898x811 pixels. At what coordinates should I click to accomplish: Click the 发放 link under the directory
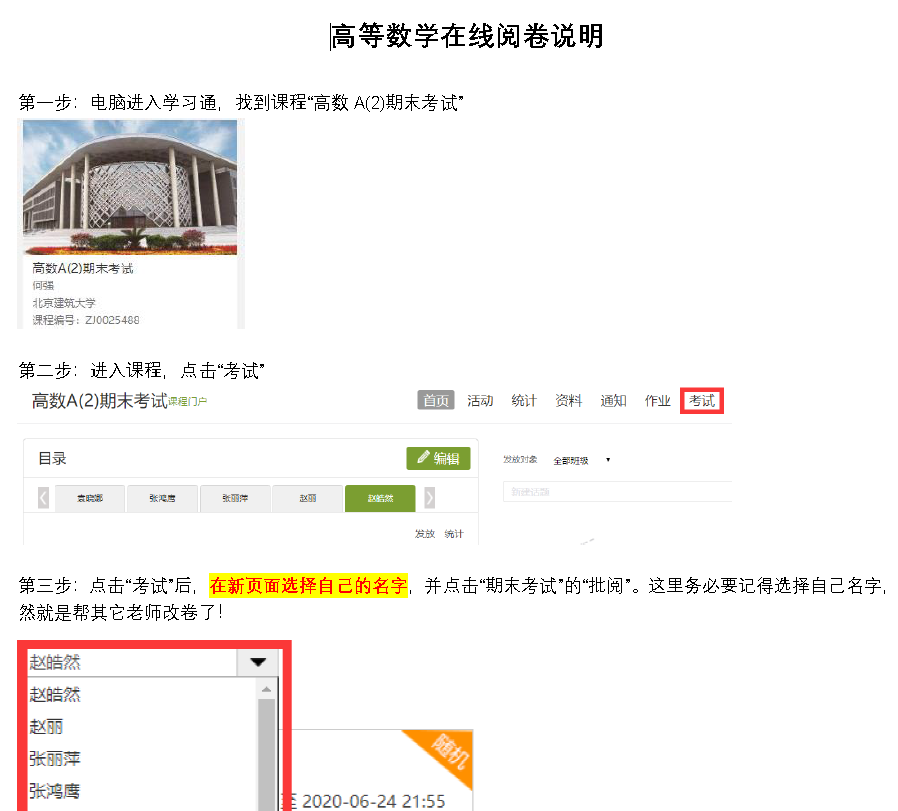[425, 534]
